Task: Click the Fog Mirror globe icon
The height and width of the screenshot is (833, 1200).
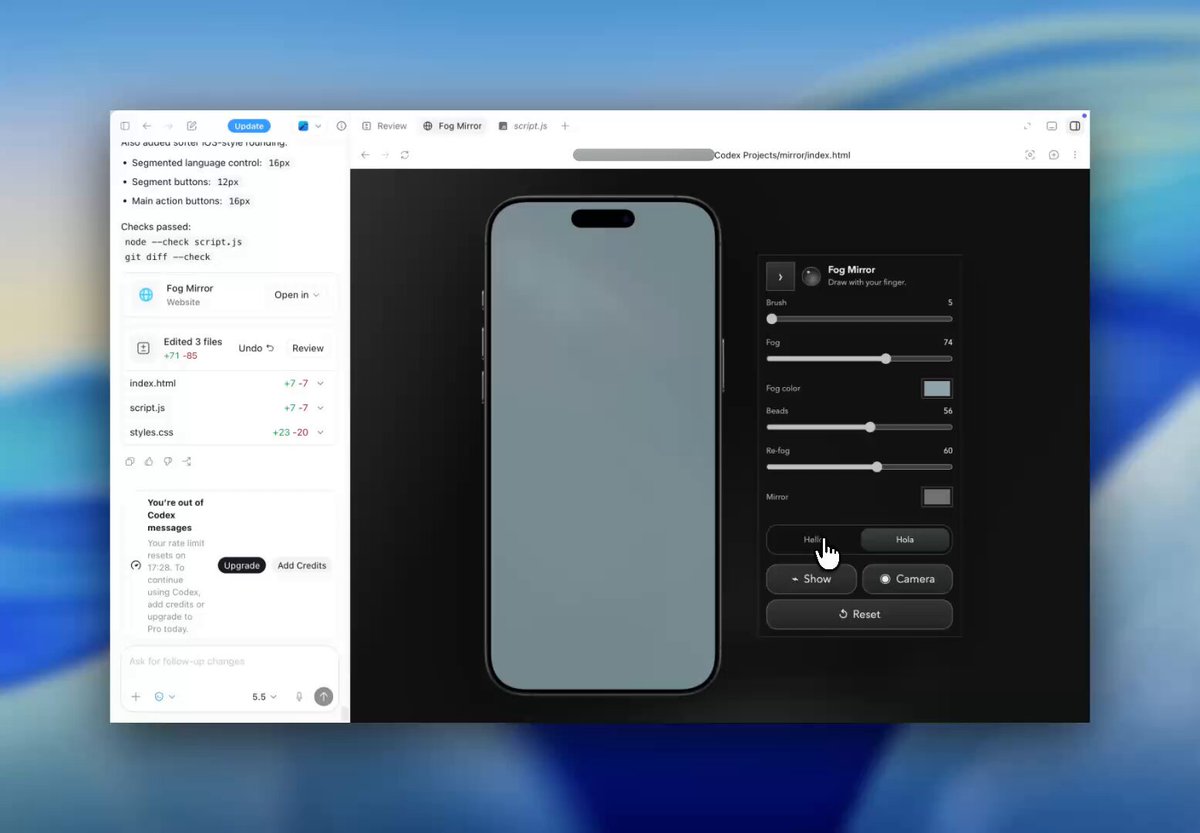Action: 146,295
